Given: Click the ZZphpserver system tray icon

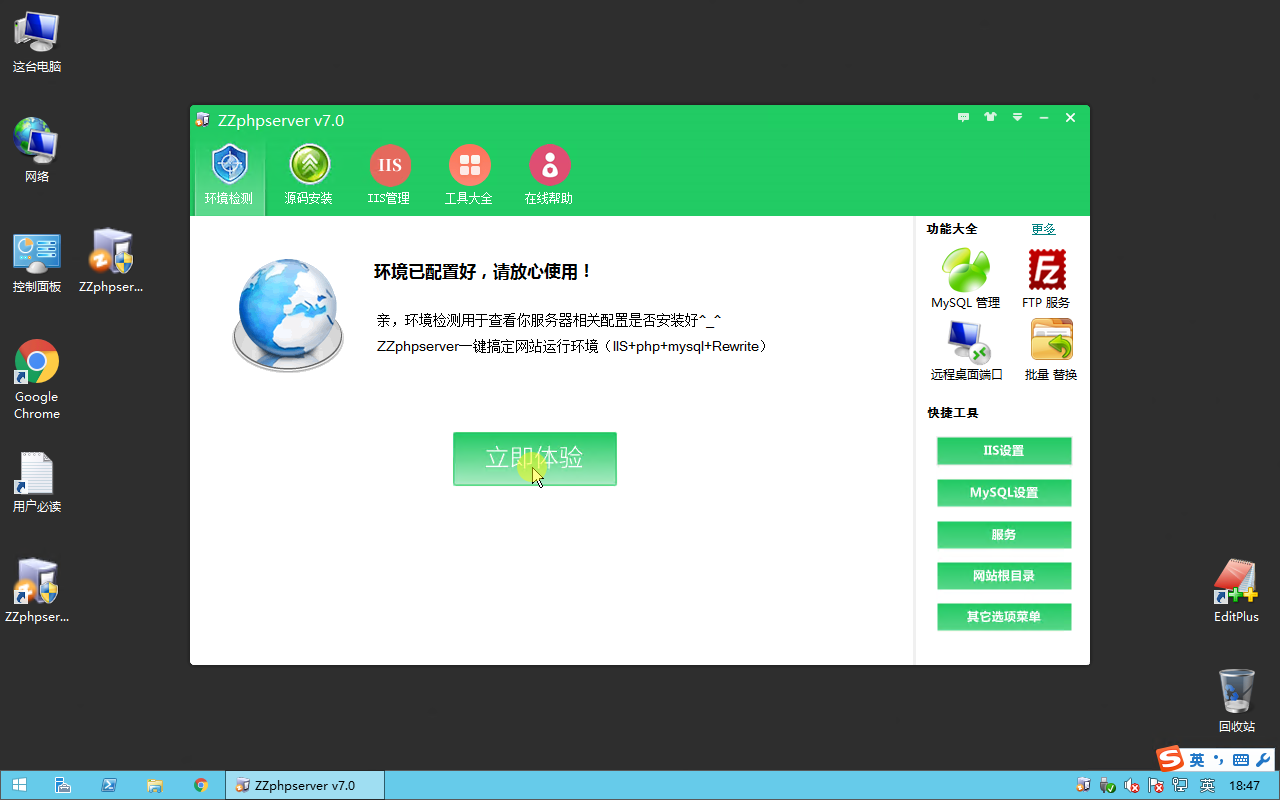Looking at the screenshot, I should point(1084,786).
